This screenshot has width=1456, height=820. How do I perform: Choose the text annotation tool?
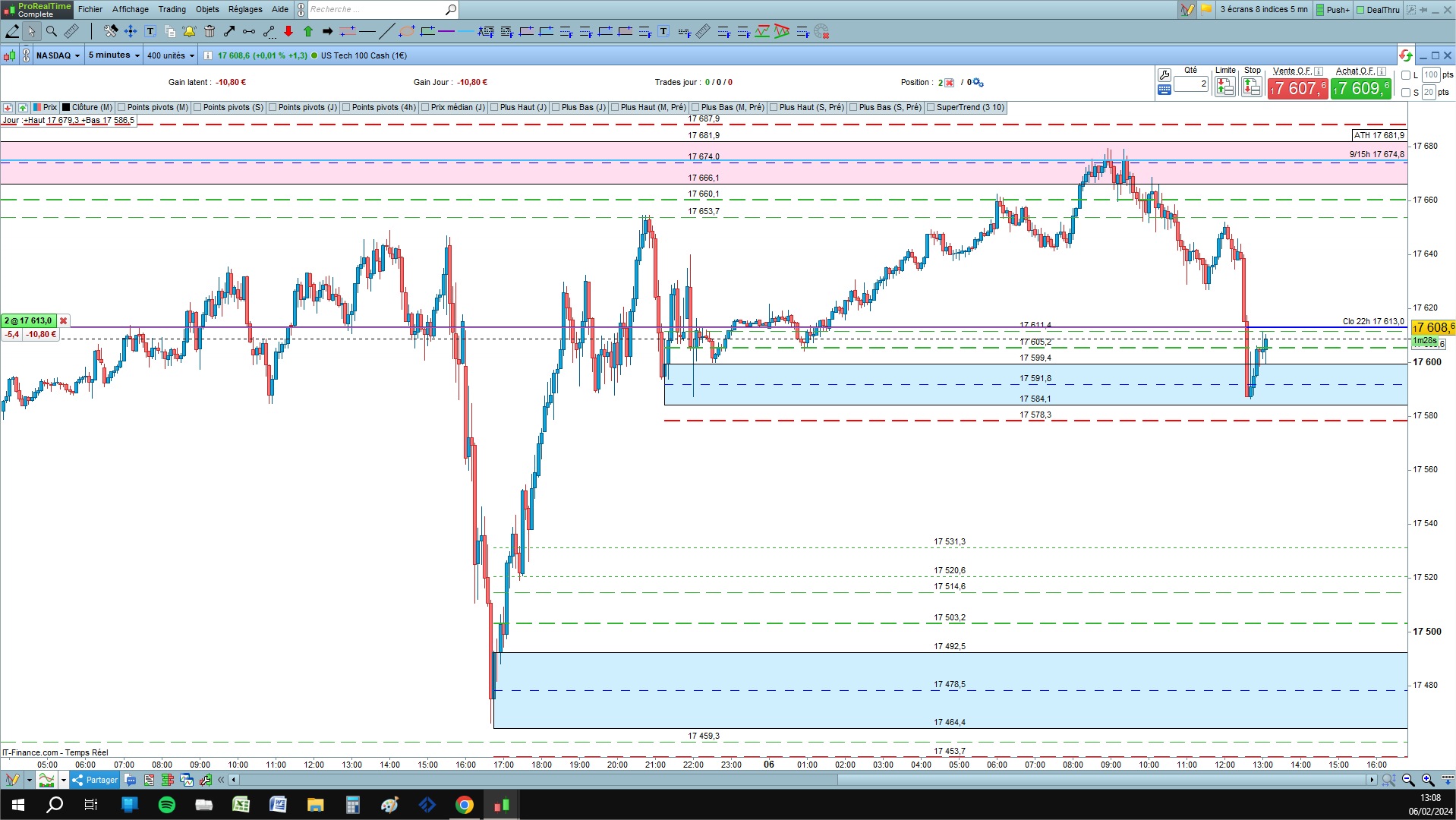150,31
